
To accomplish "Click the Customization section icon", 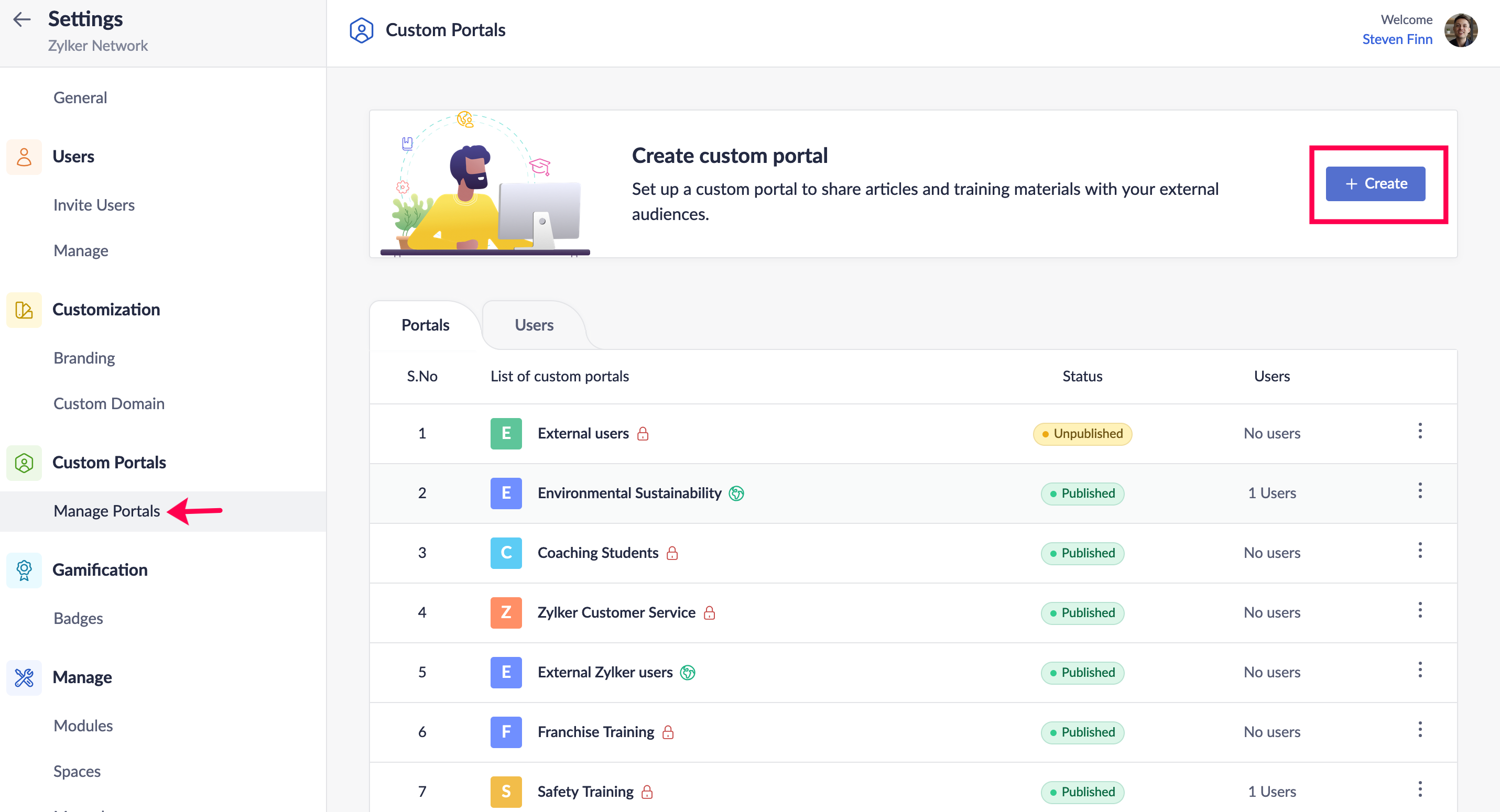I will [24, 310].
